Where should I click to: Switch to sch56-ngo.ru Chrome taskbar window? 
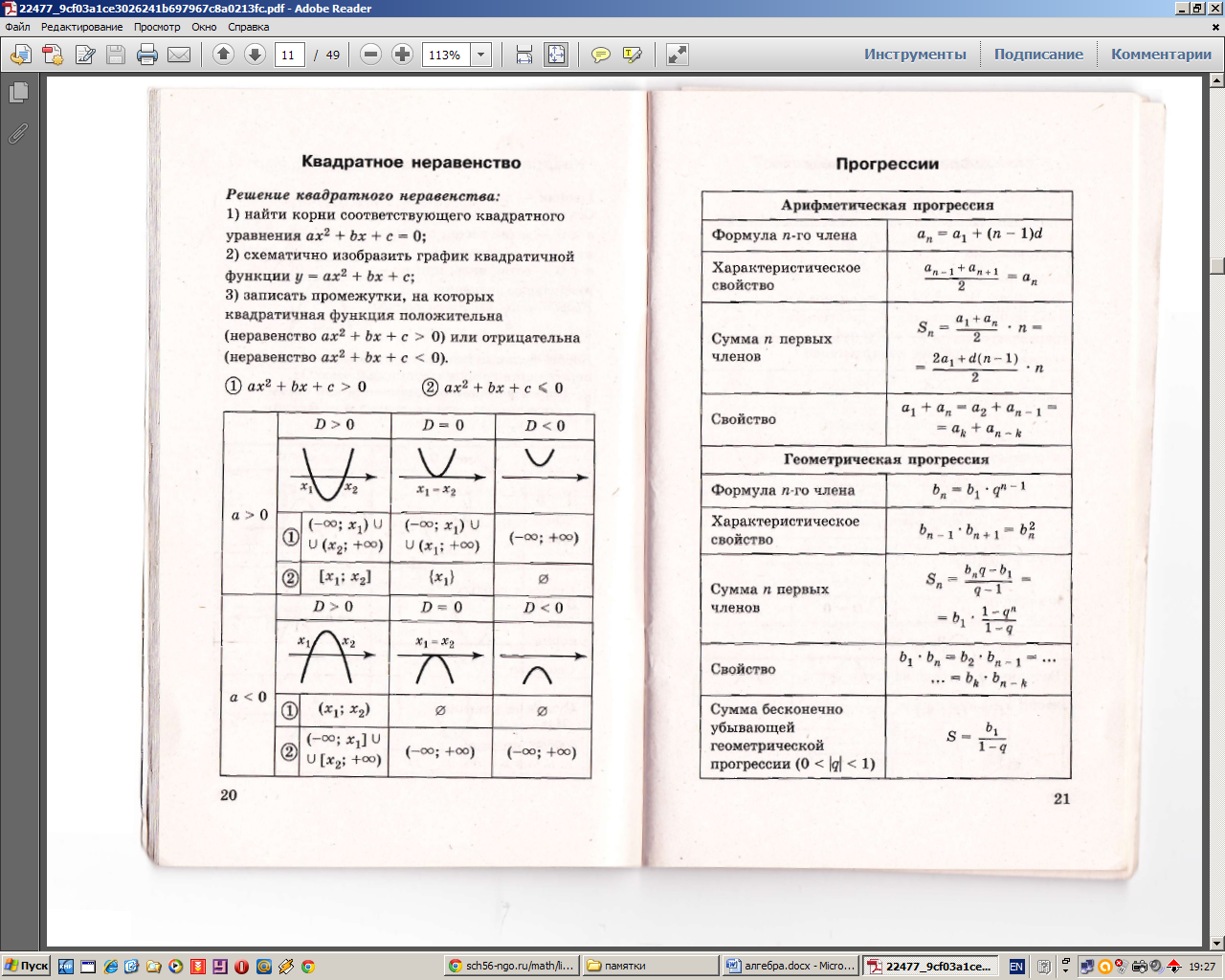click(512, 967)
